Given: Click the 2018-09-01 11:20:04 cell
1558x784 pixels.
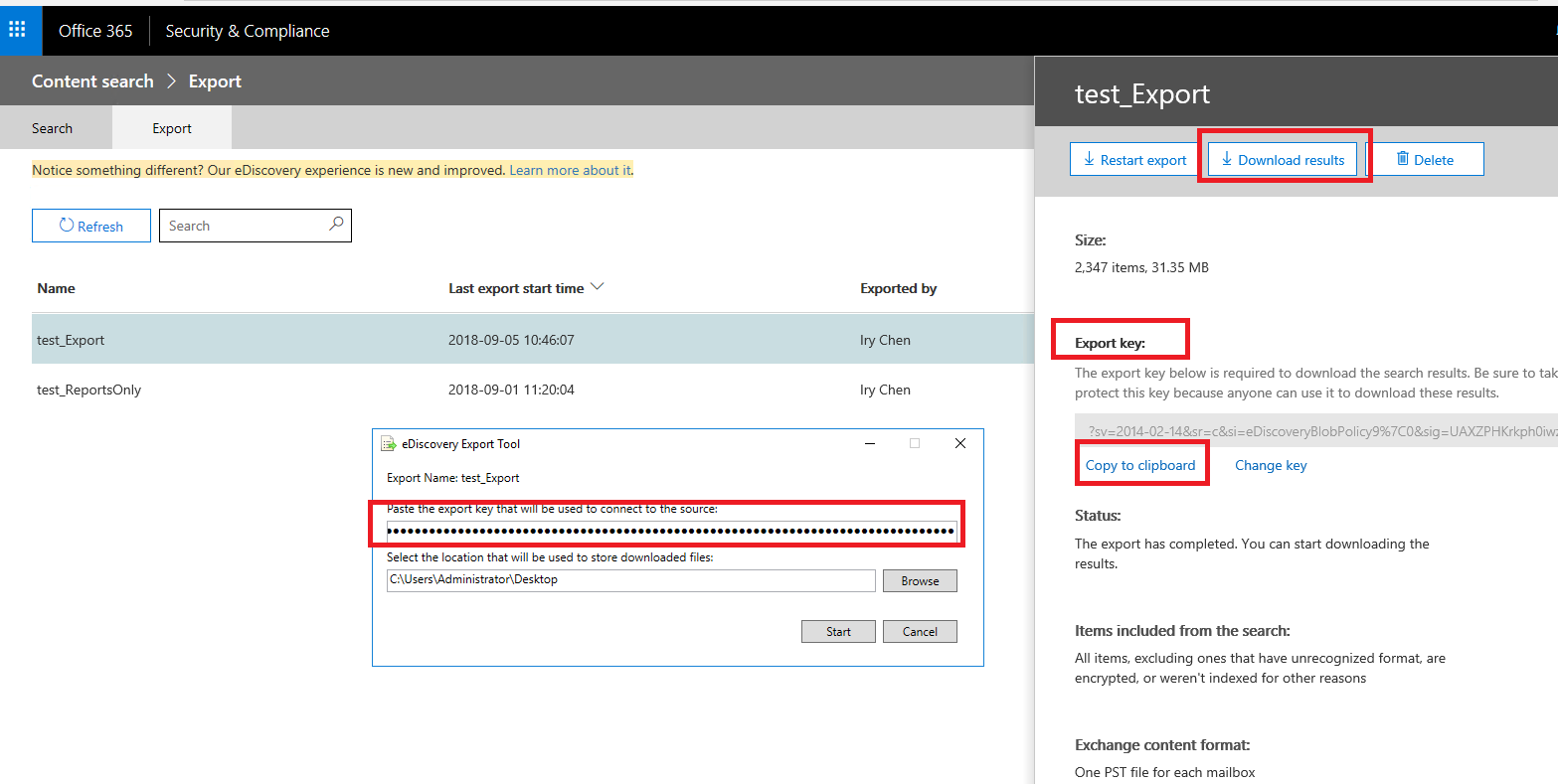Looking at the screenshot, I should coord(511,390).
